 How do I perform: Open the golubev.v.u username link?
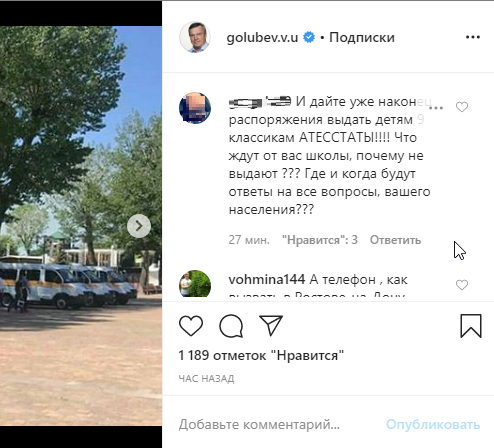(x=262, y=37)
